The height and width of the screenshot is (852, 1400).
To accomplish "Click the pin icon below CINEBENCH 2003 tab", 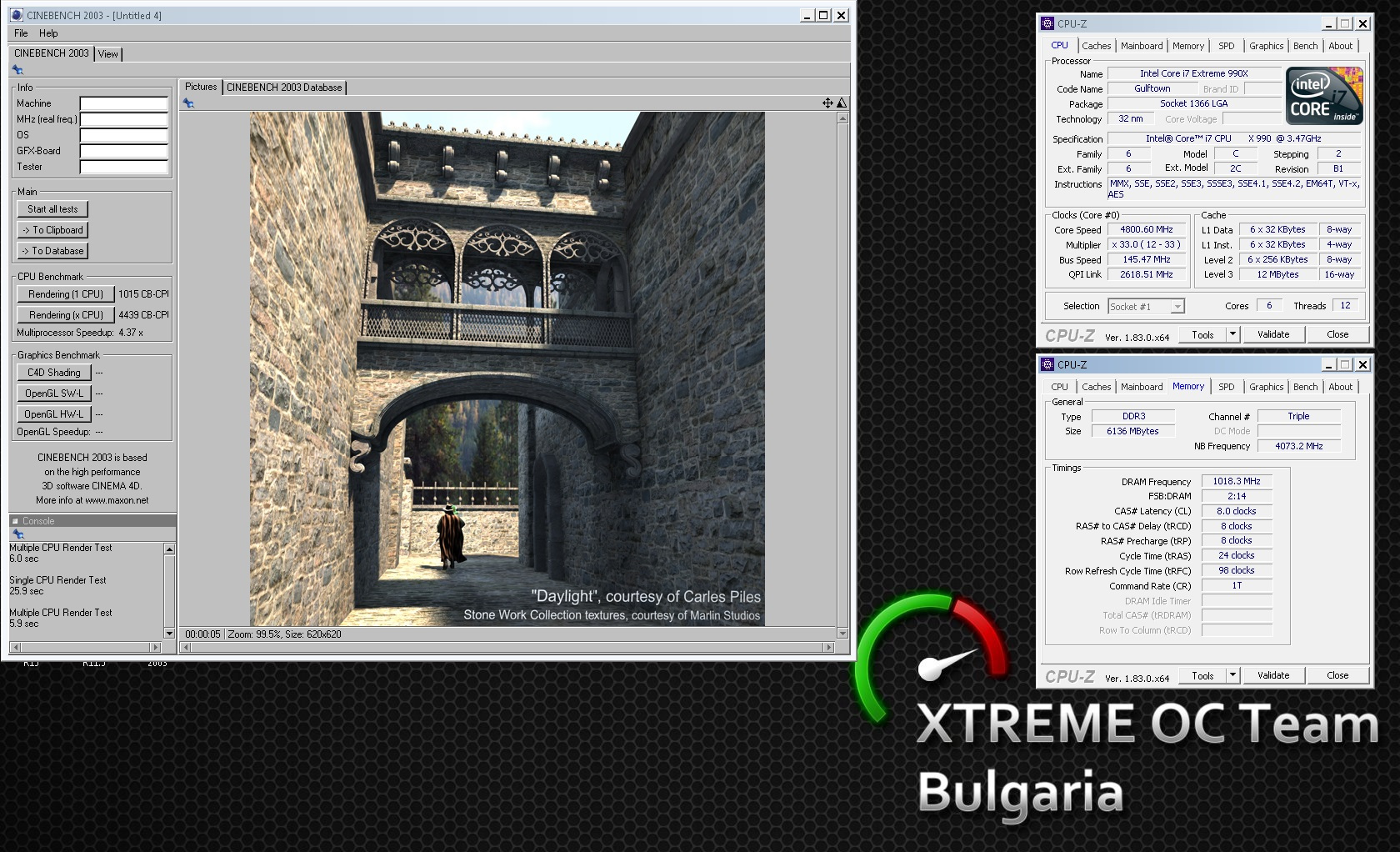I will [17, 70].
